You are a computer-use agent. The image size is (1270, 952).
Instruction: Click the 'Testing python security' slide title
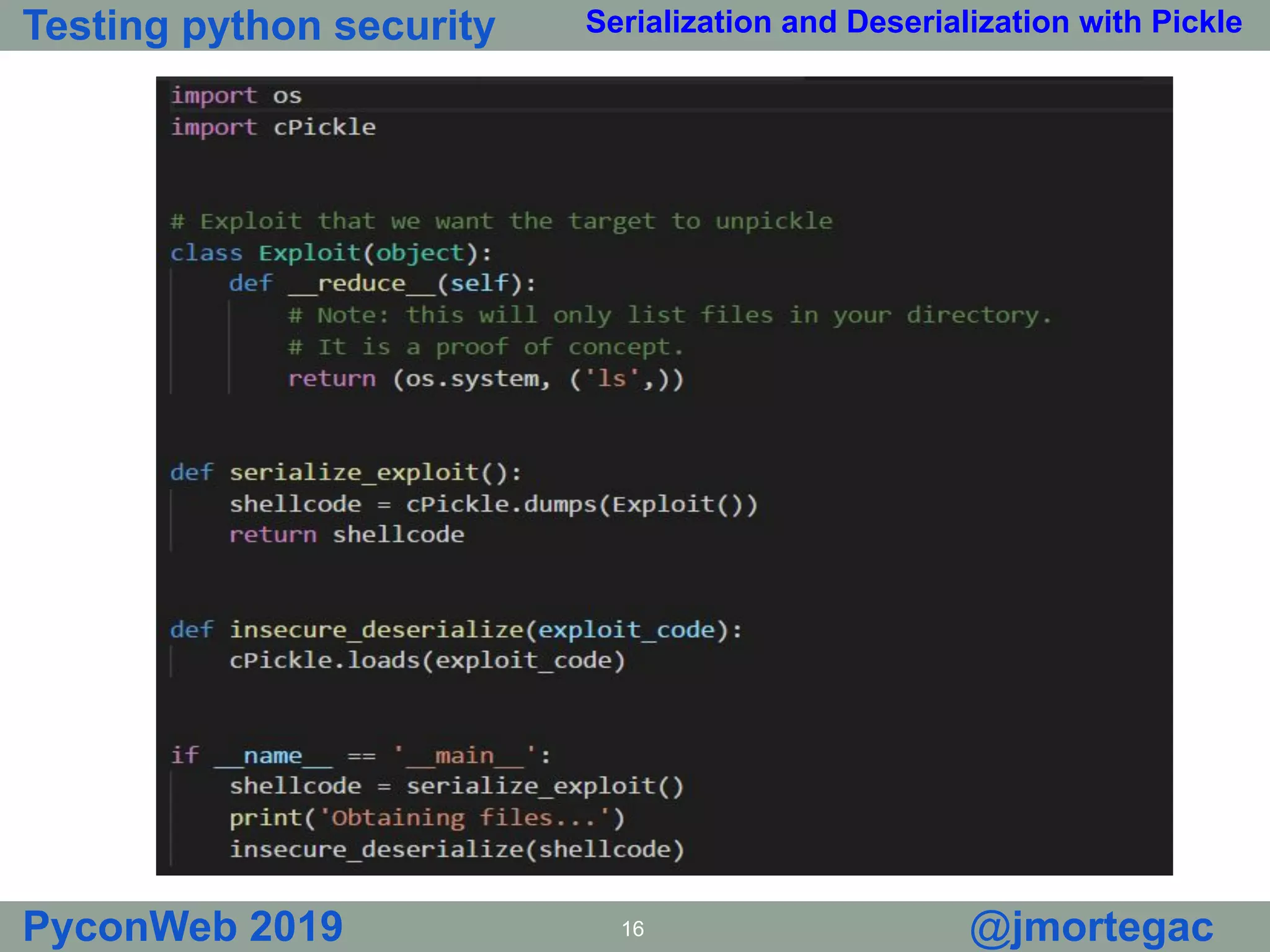259,26
